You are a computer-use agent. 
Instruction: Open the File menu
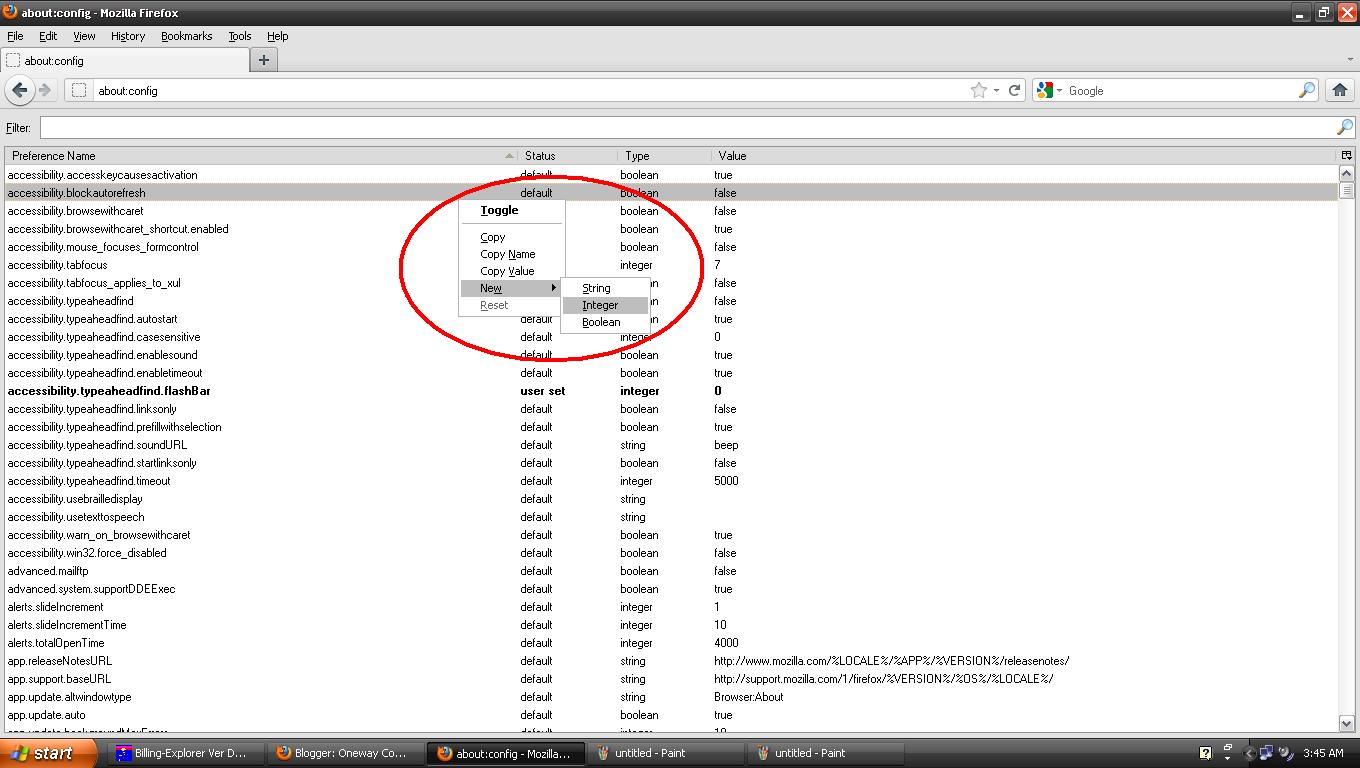coord(15,36)
